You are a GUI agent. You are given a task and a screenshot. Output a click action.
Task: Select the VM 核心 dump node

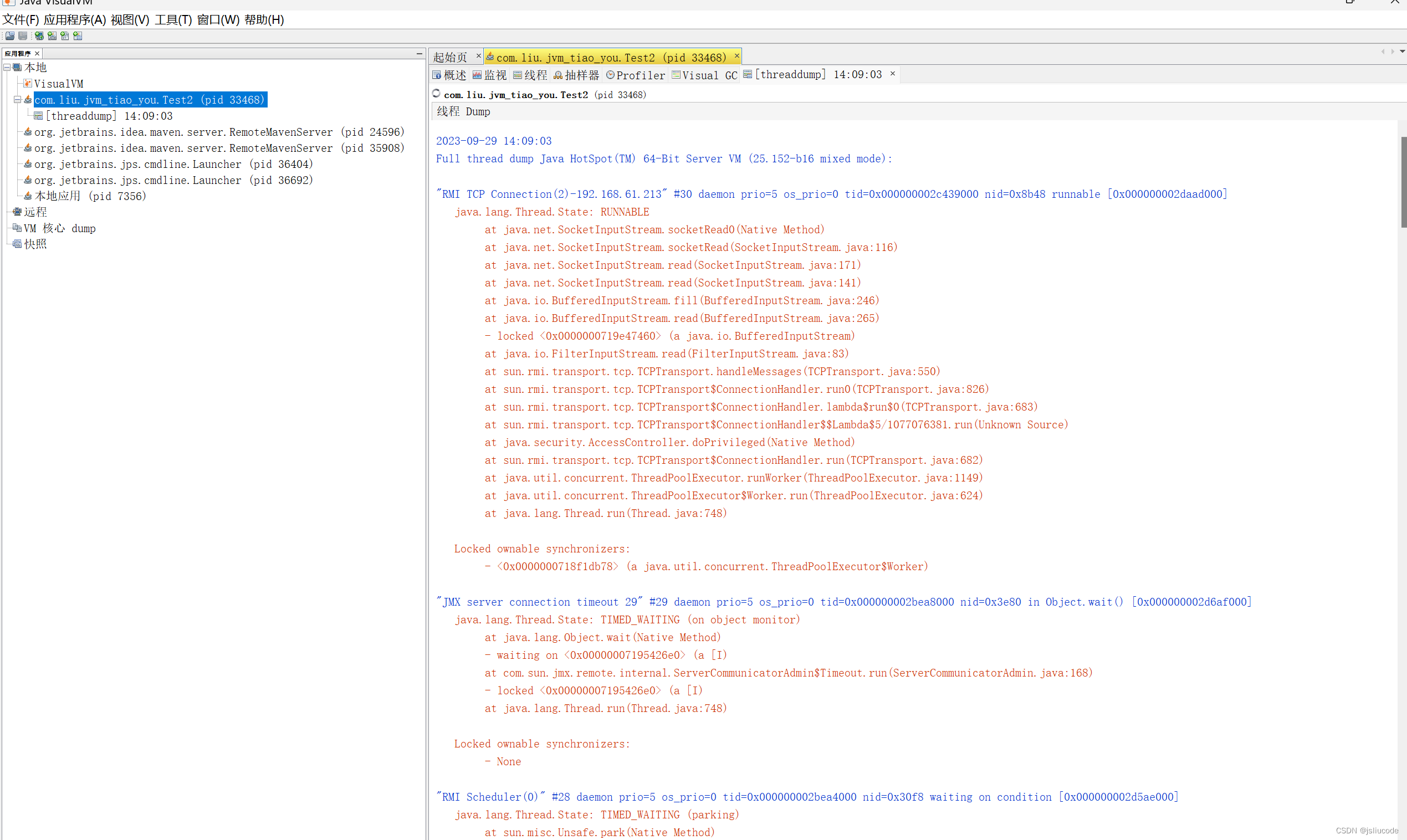coord(59,228)
